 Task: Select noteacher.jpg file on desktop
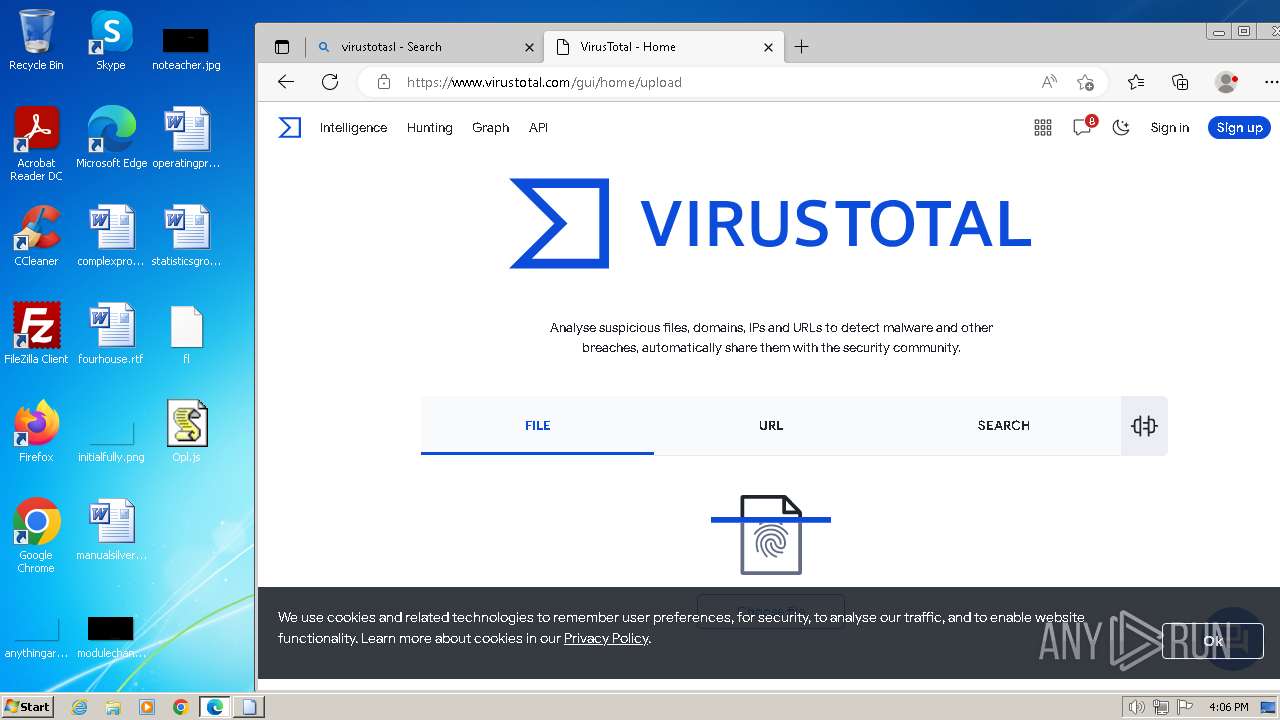point(186,49)
